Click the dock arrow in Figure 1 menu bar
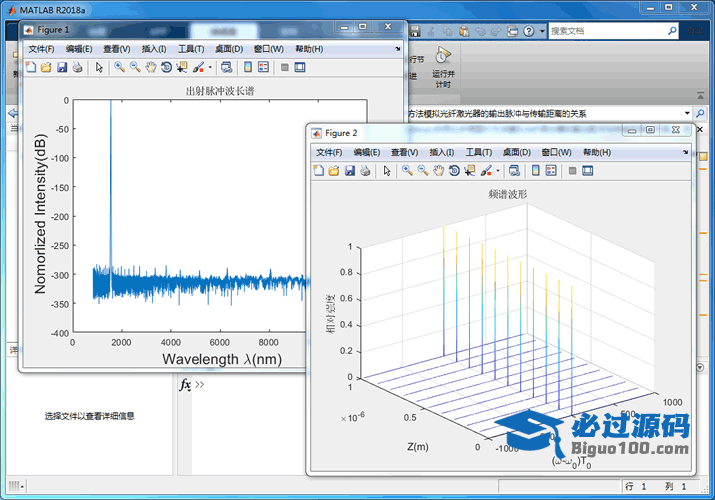Image resolution: width=715 pixels, height=500 pixels. click(x=398, y=49)
